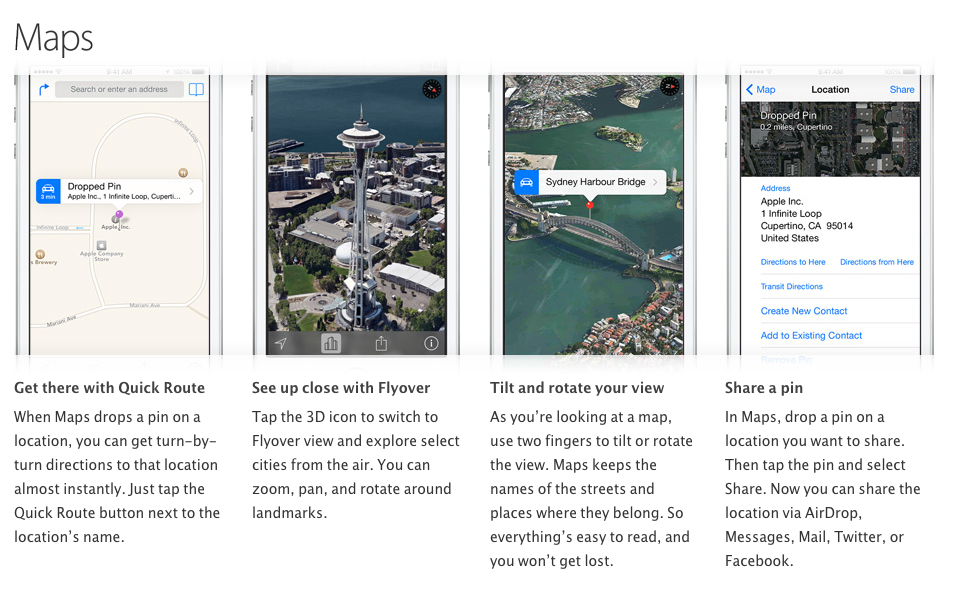This screenshot has width=973, height=593.
Task: Tap the blue directions arrow beside search field
Action: (x=44, y=89)
